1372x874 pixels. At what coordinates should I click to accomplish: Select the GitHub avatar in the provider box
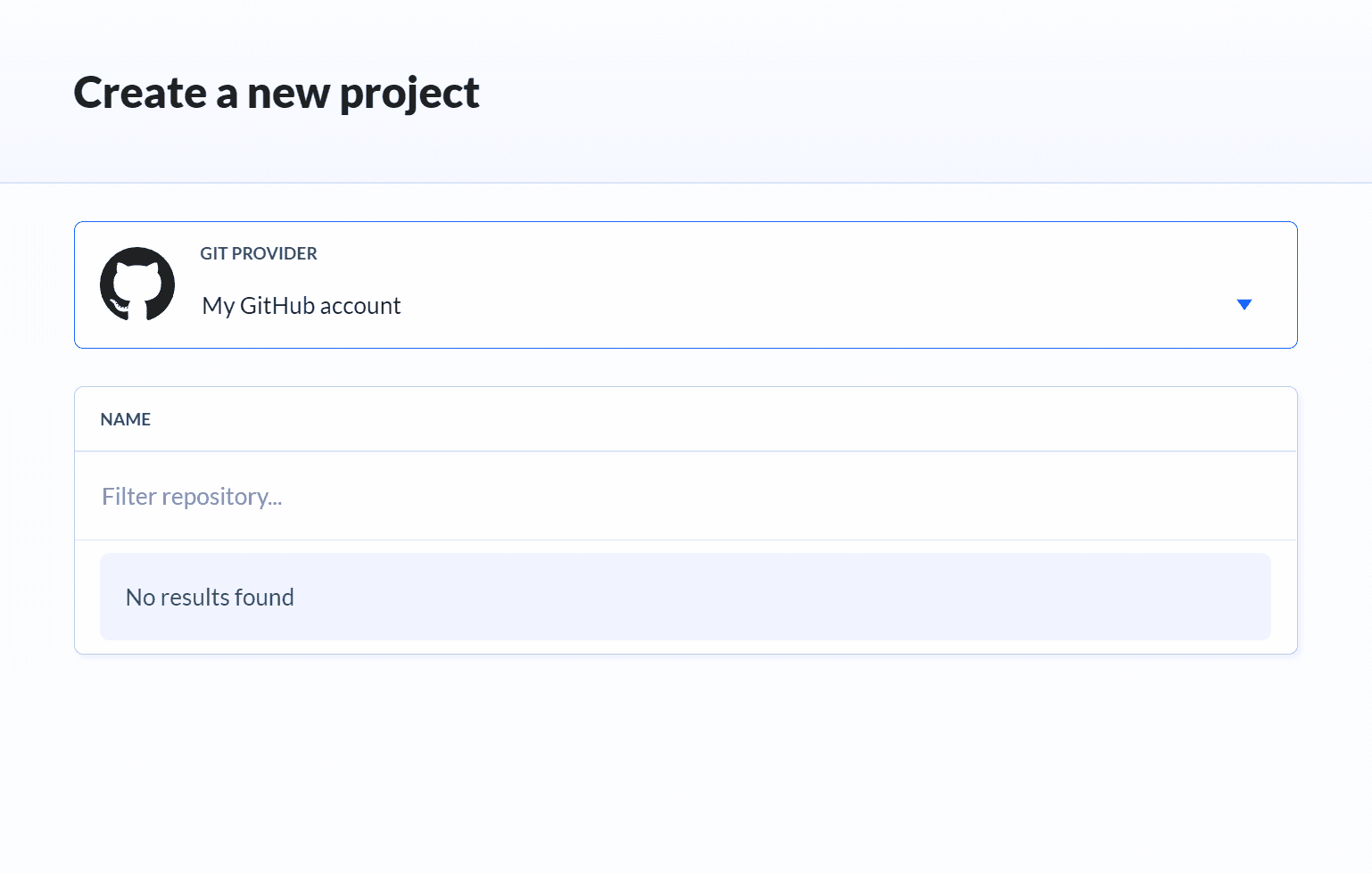click(x=136, y=284)
